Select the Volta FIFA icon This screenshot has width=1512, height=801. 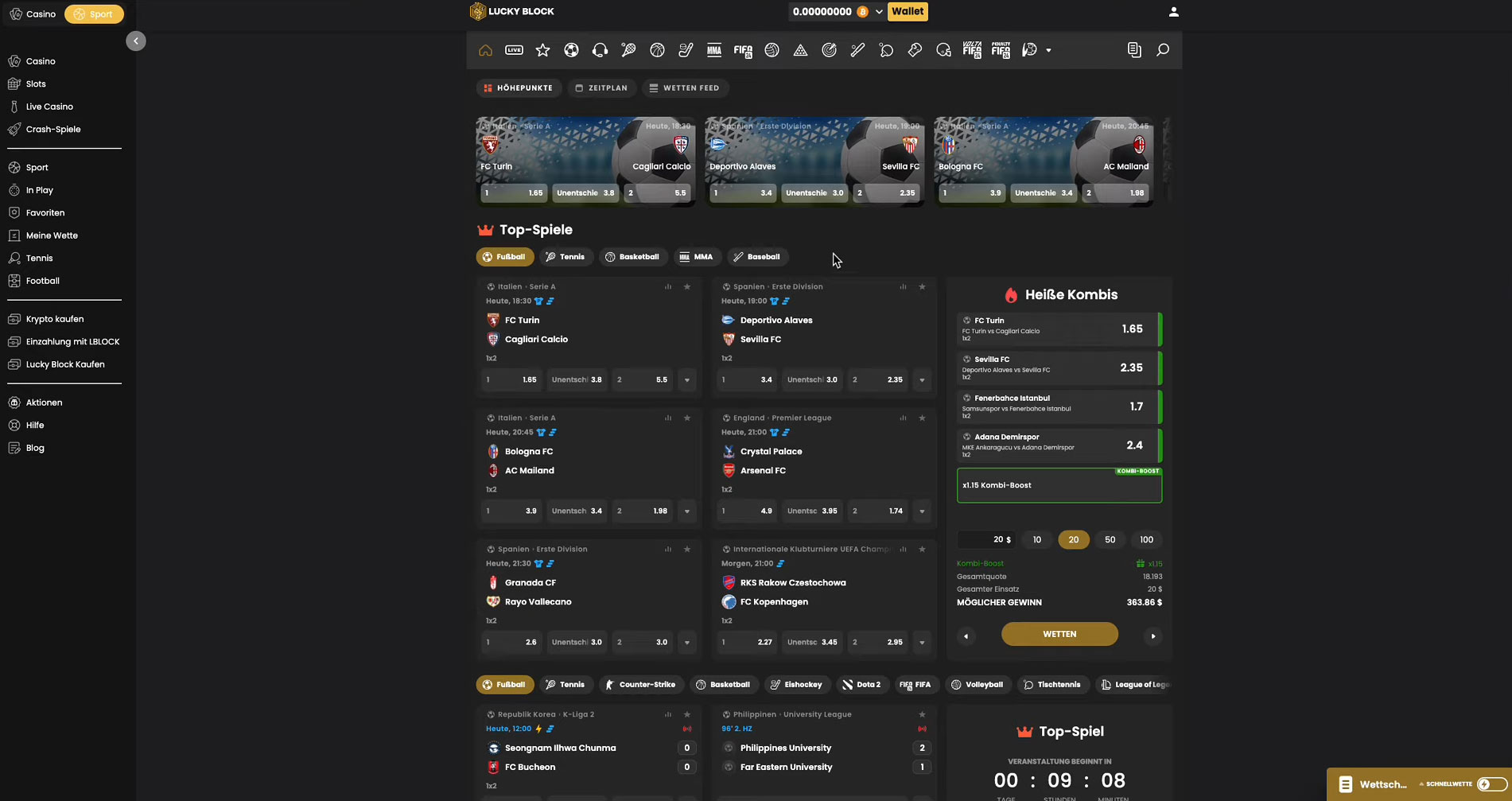[972, 50]
